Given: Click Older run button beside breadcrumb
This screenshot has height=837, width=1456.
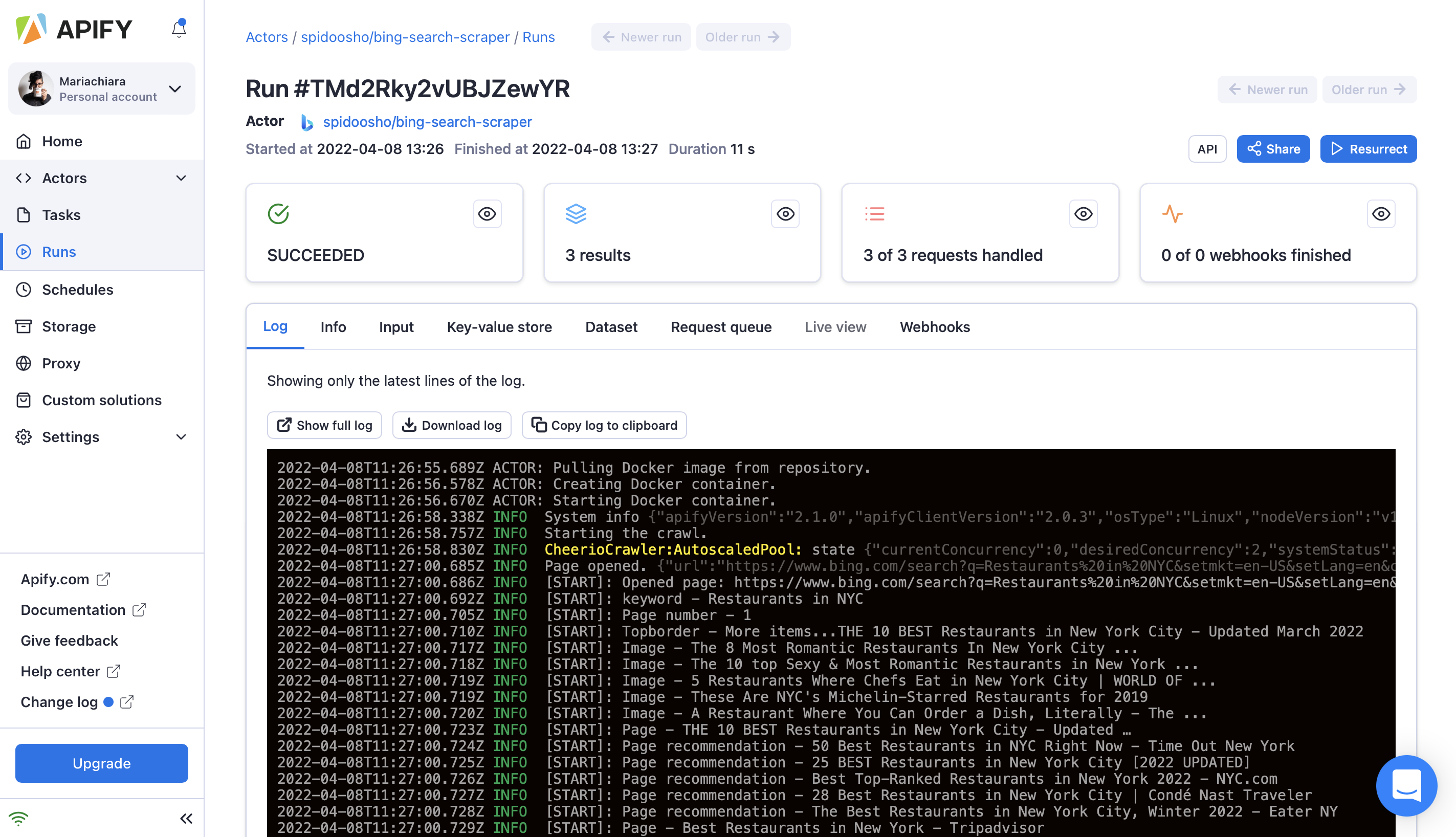Looking at the screenshot, I should click(743, 37).
